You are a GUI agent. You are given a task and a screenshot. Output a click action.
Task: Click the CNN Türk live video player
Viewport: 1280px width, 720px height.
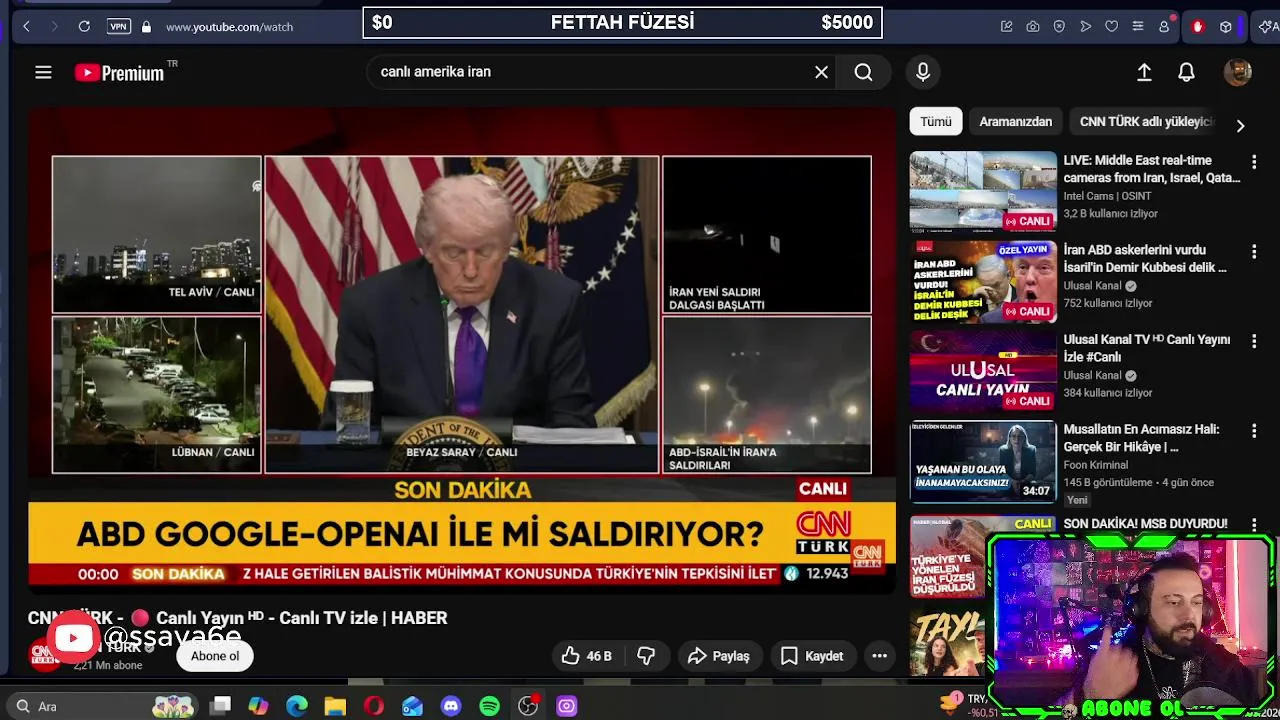coord(462,351)
